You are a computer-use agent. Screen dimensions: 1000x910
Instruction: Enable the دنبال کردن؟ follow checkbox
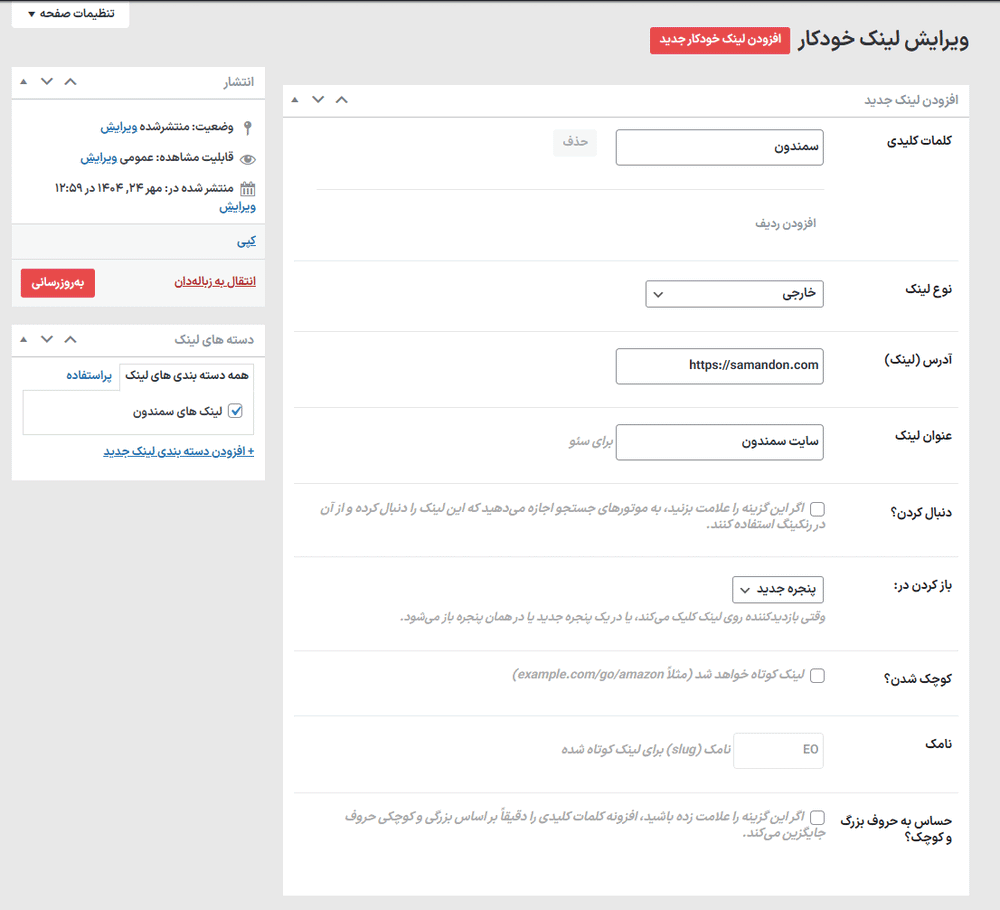point(817,509)
